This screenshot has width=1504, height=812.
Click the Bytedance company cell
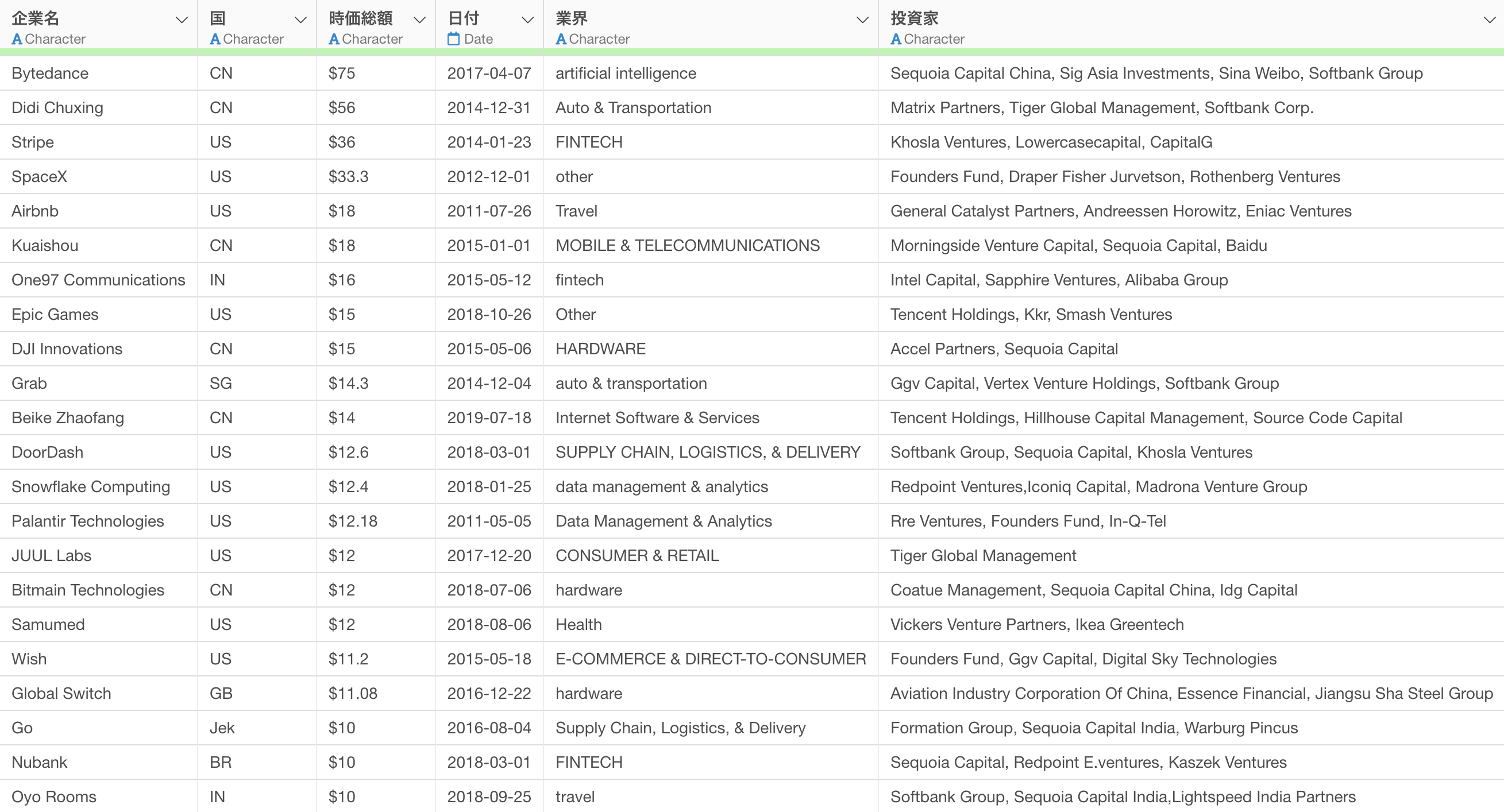99,73
